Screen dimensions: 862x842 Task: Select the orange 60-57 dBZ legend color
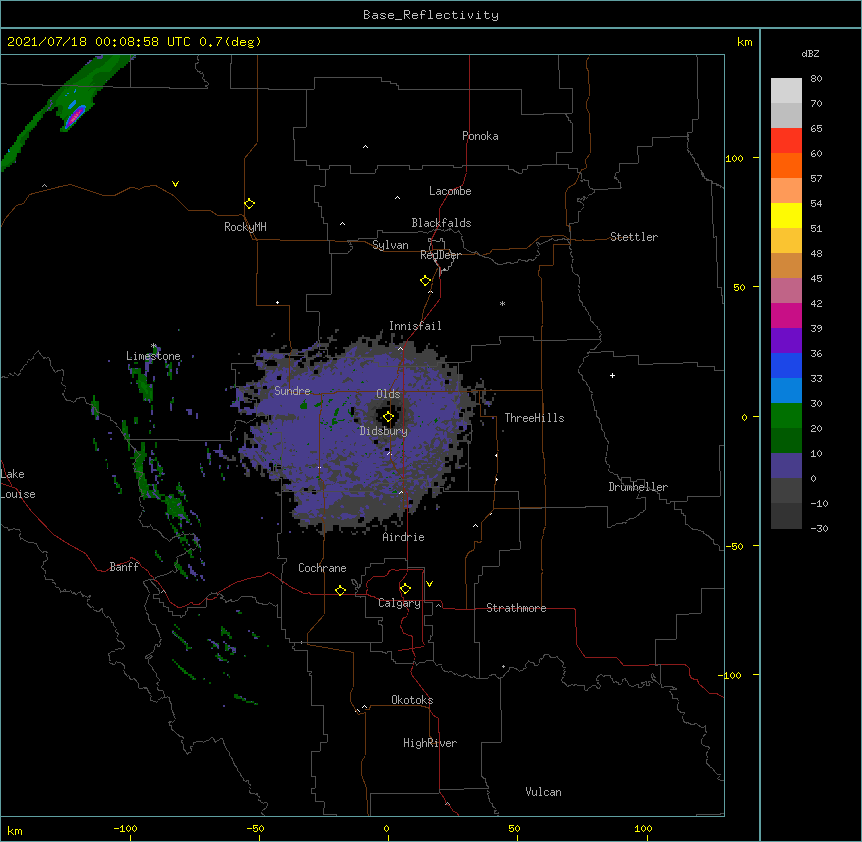click(x=786, y=165)
